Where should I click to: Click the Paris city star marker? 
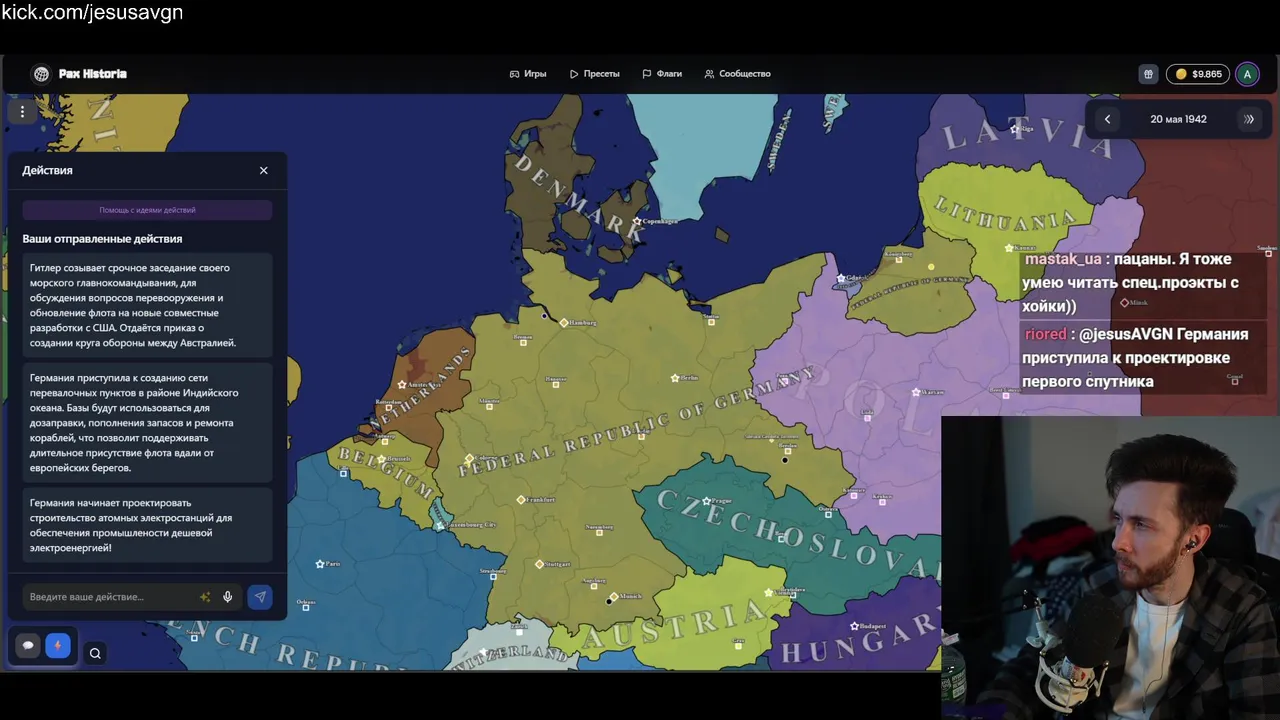click(x=320, y=564)
